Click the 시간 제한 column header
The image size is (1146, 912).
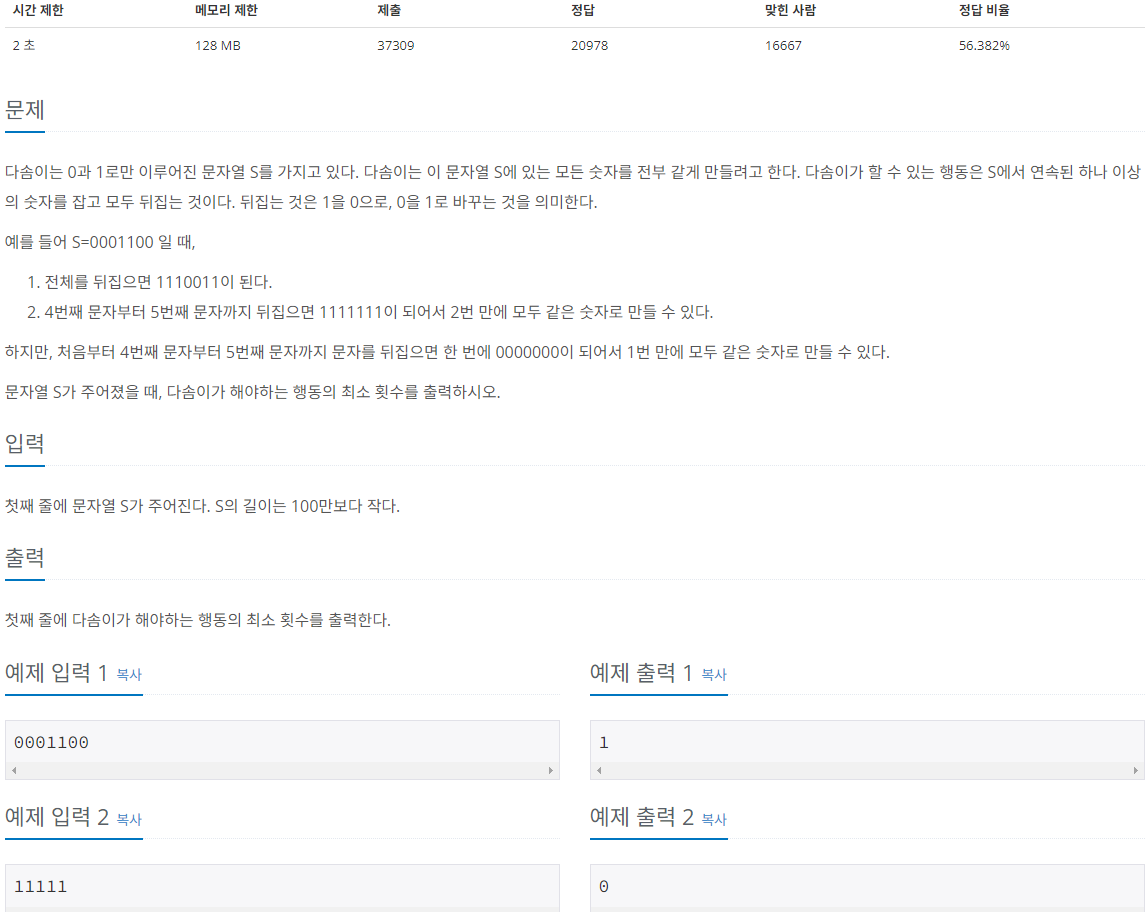(x=38, y=10)
